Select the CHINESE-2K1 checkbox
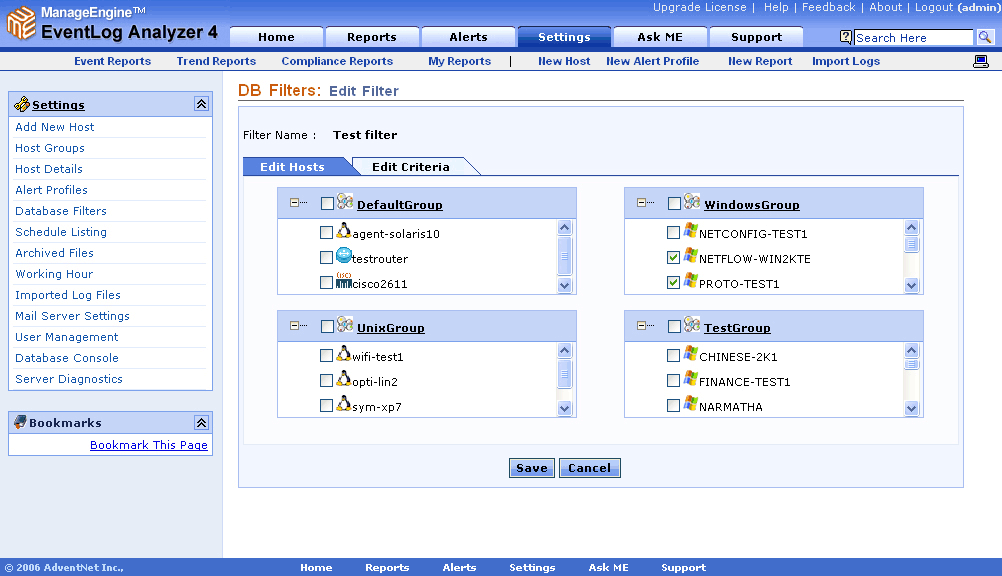 coord(673,355)
